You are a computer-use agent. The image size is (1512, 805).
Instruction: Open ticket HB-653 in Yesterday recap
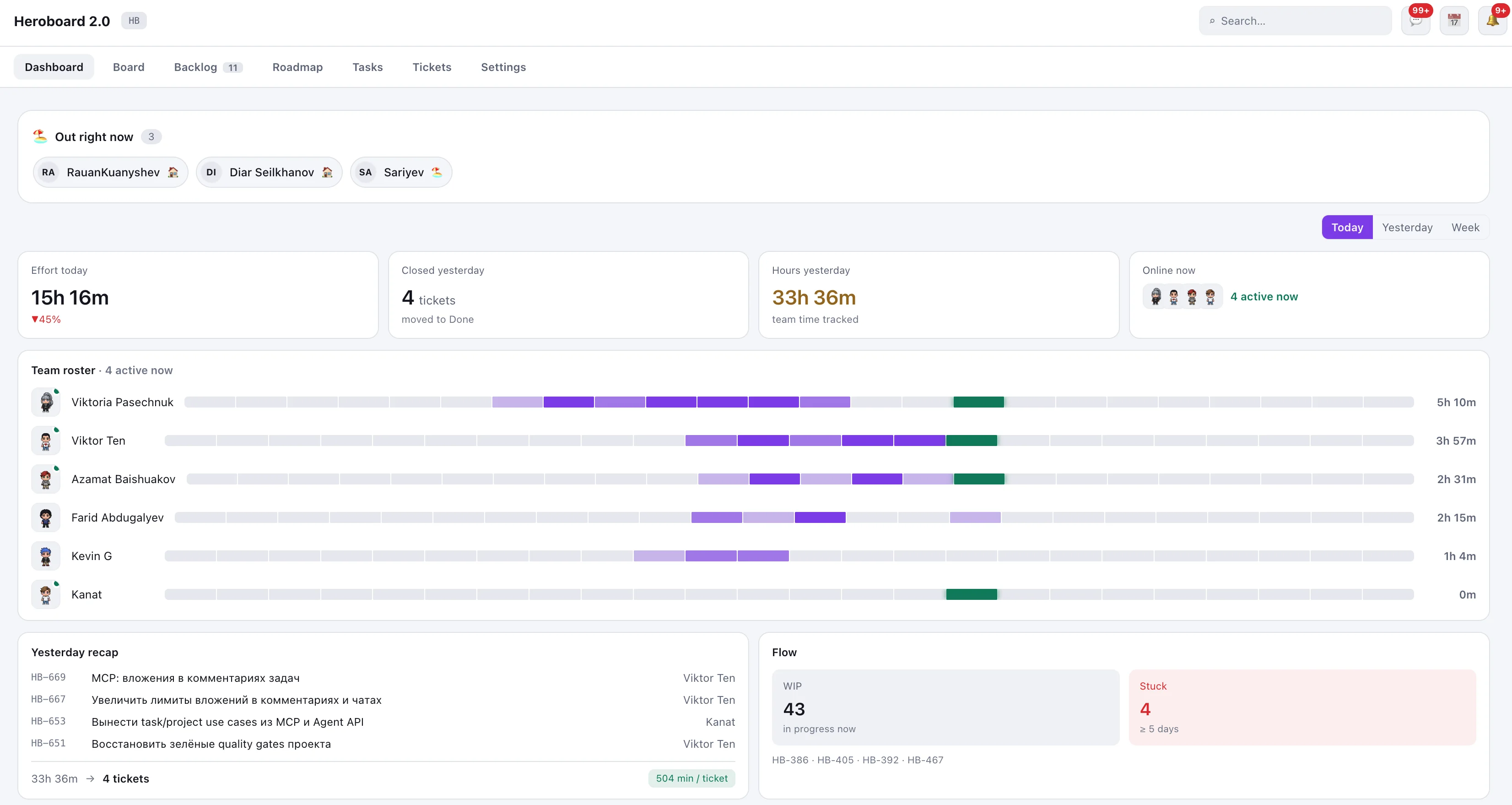tap(383, 722)
